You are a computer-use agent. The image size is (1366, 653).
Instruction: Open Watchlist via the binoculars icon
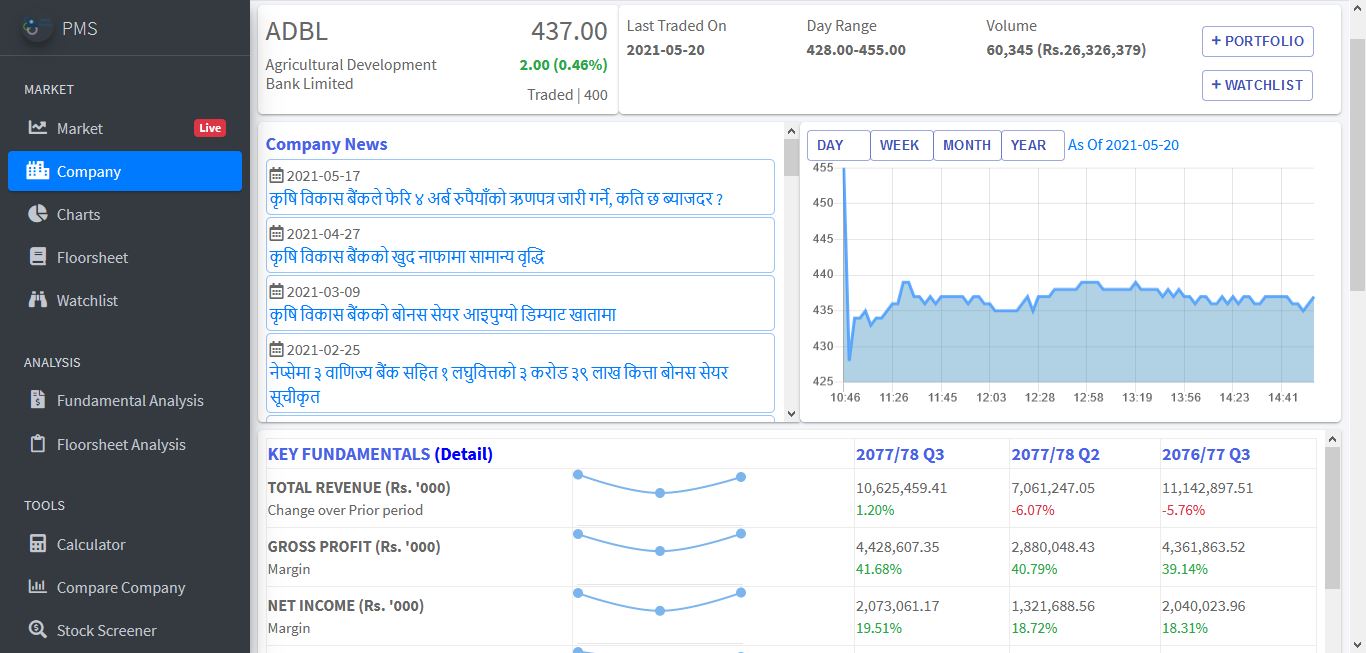38,300
